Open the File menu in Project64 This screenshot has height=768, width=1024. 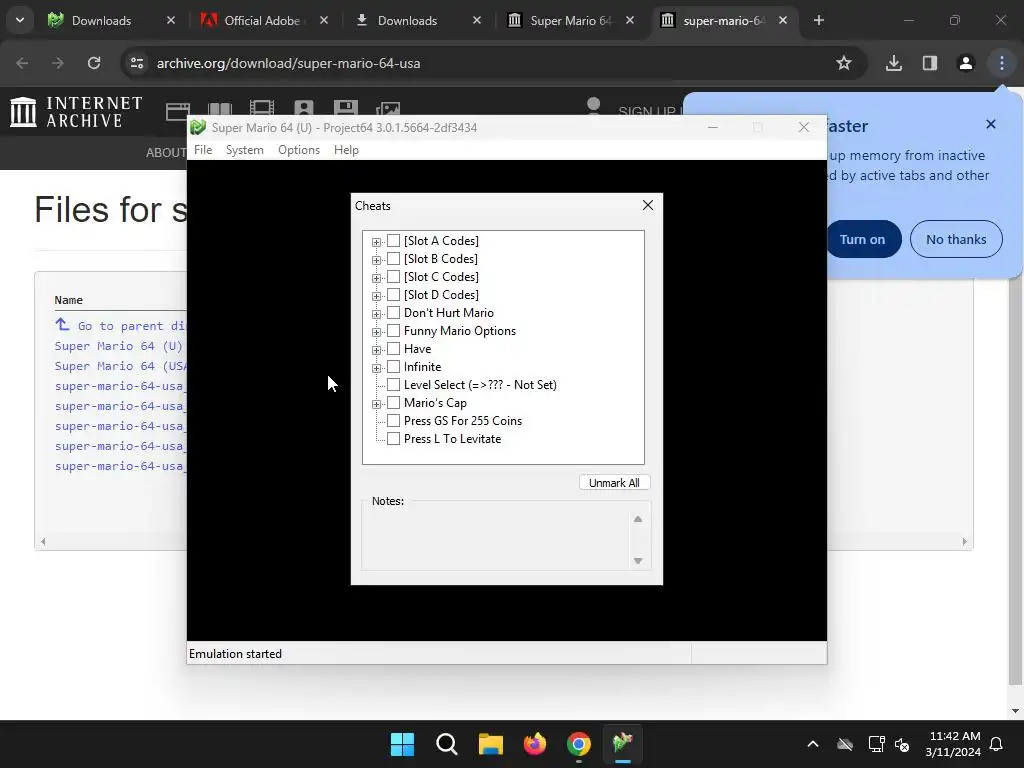[203, 150]
